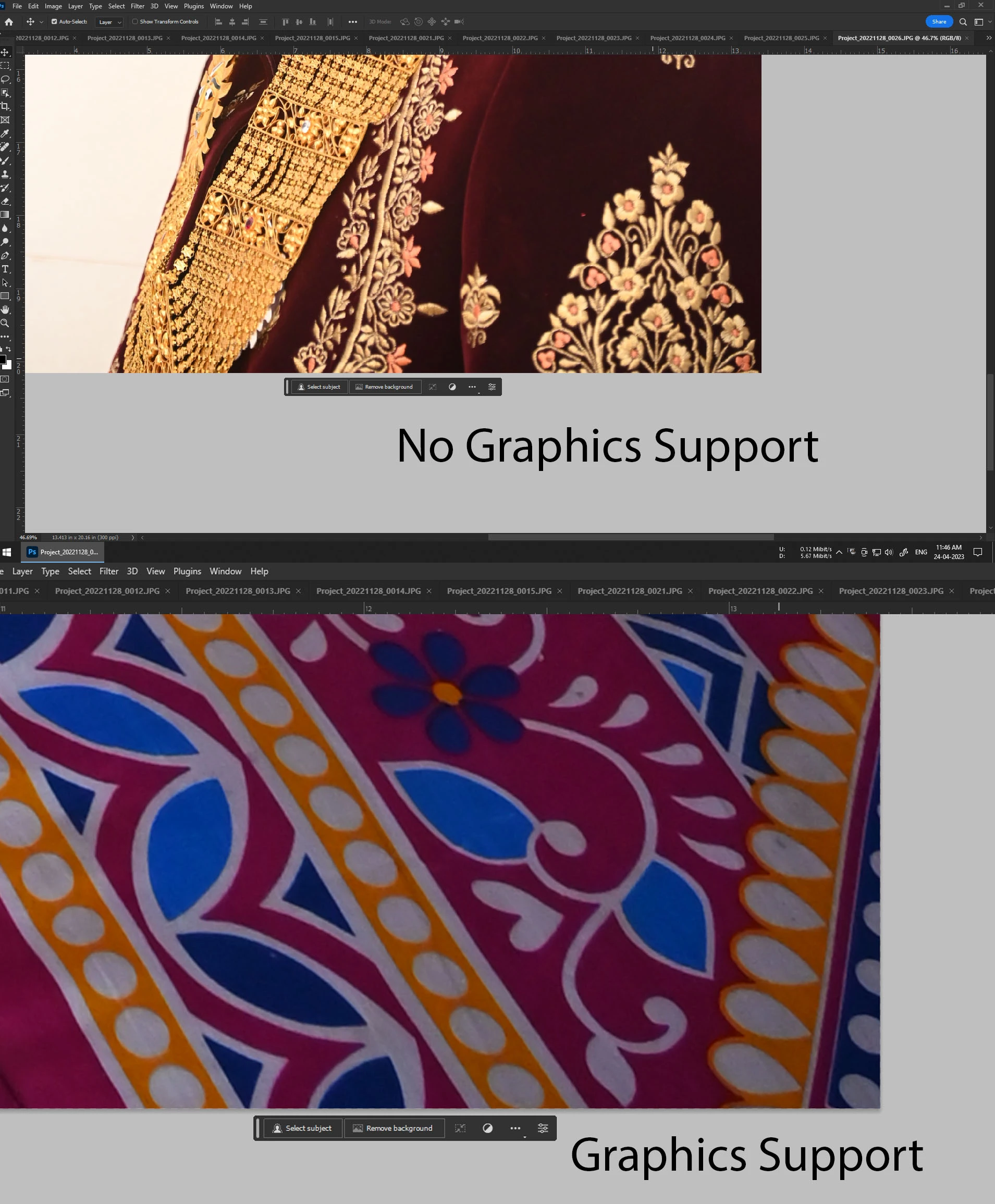
Task: Open the Windows Start button
Action: pyautogui.click(x=7, y=552)
